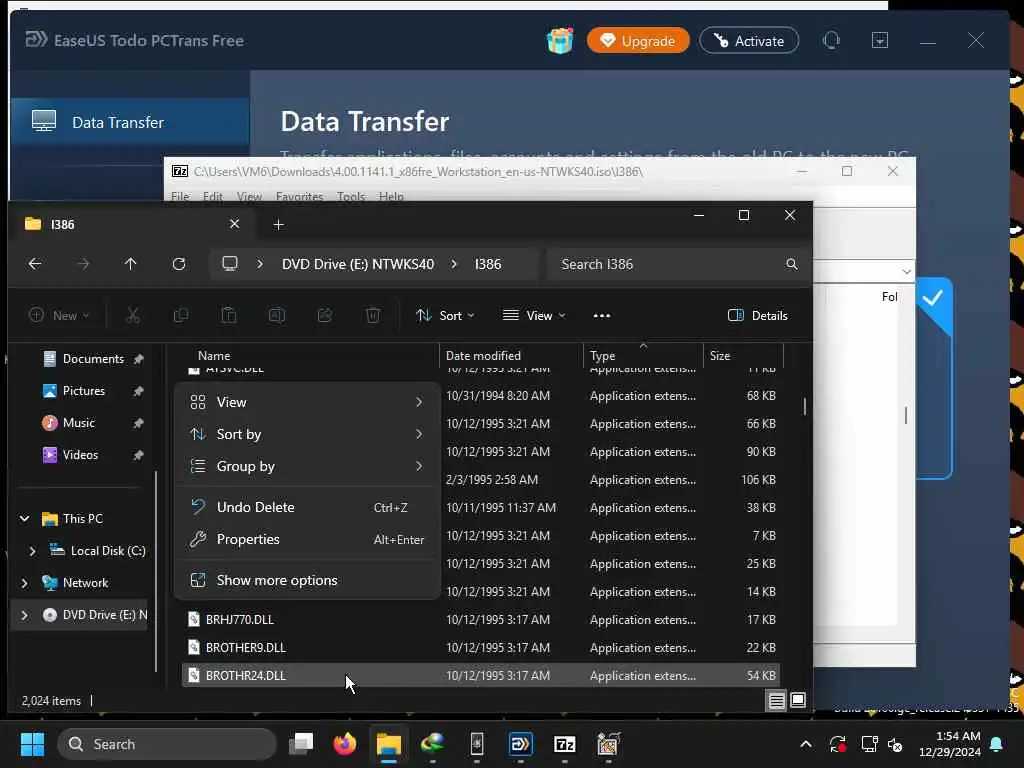
Task: Choose Properties in context menu
Action: 307,539
